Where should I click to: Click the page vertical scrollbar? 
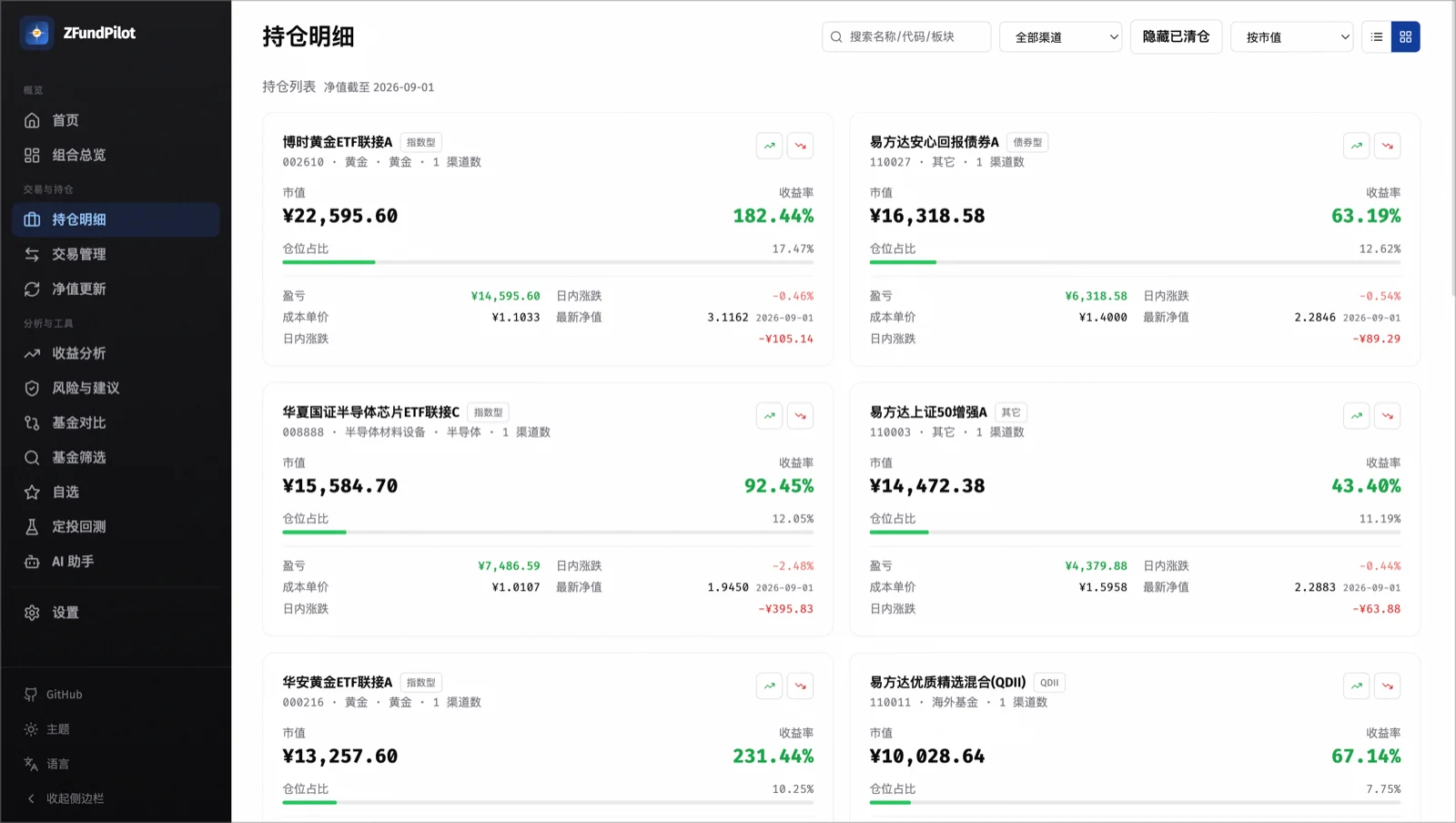pos(1451,150)
